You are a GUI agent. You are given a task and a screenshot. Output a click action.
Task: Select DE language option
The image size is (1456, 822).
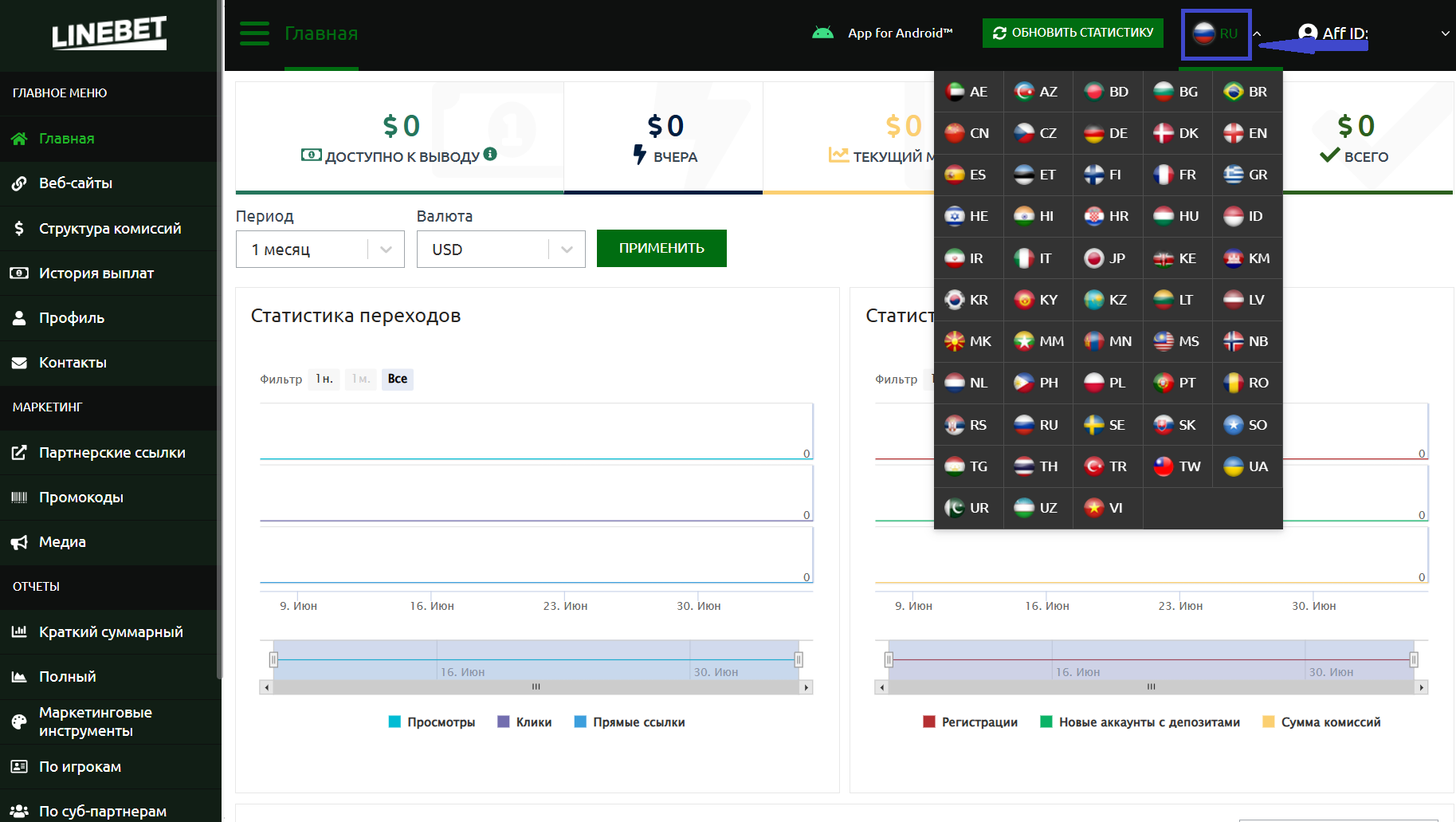[x=1107, y=133]
